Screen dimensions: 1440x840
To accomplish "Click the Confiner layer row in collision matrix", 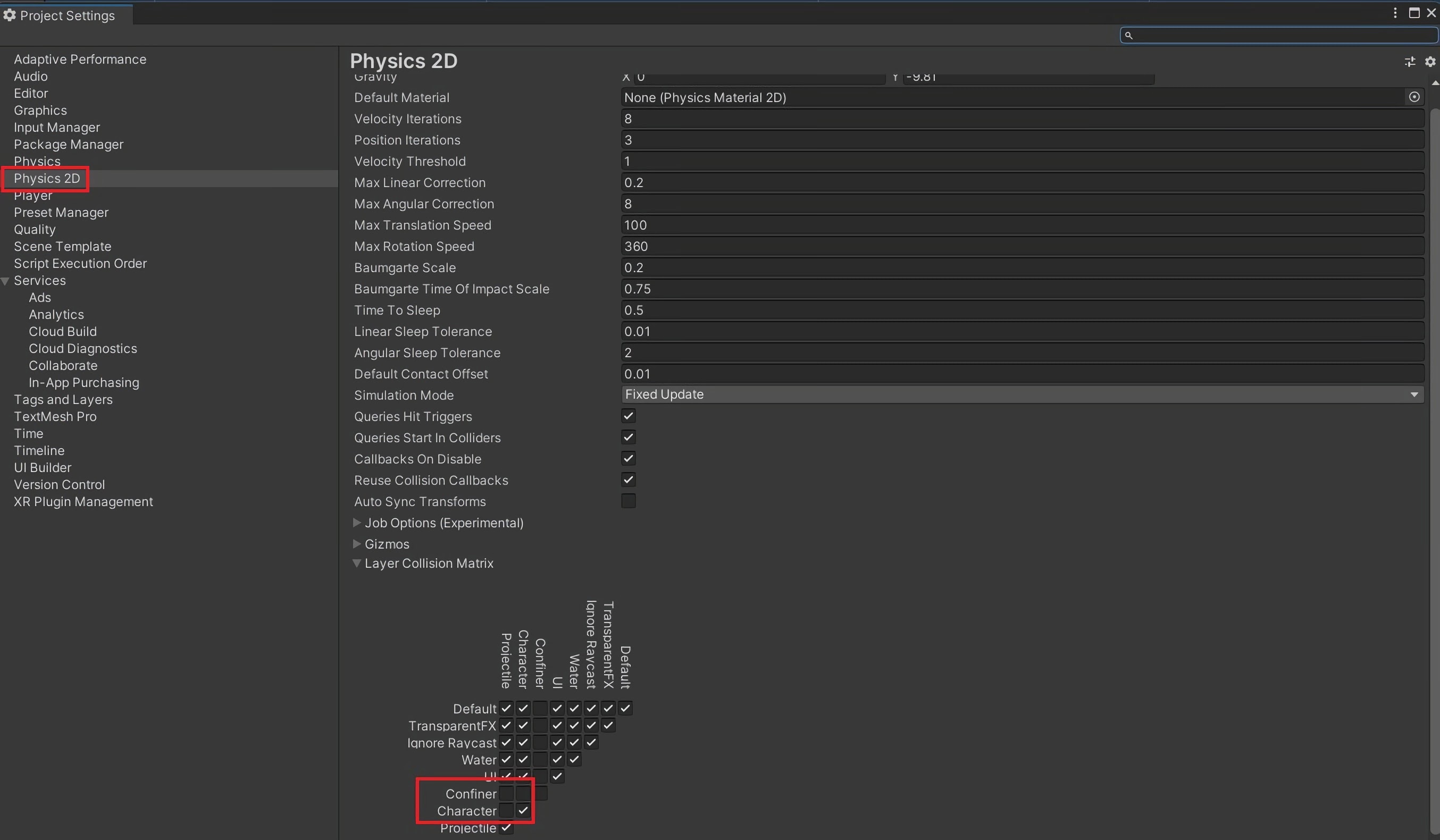I will (x=471, y=794).
